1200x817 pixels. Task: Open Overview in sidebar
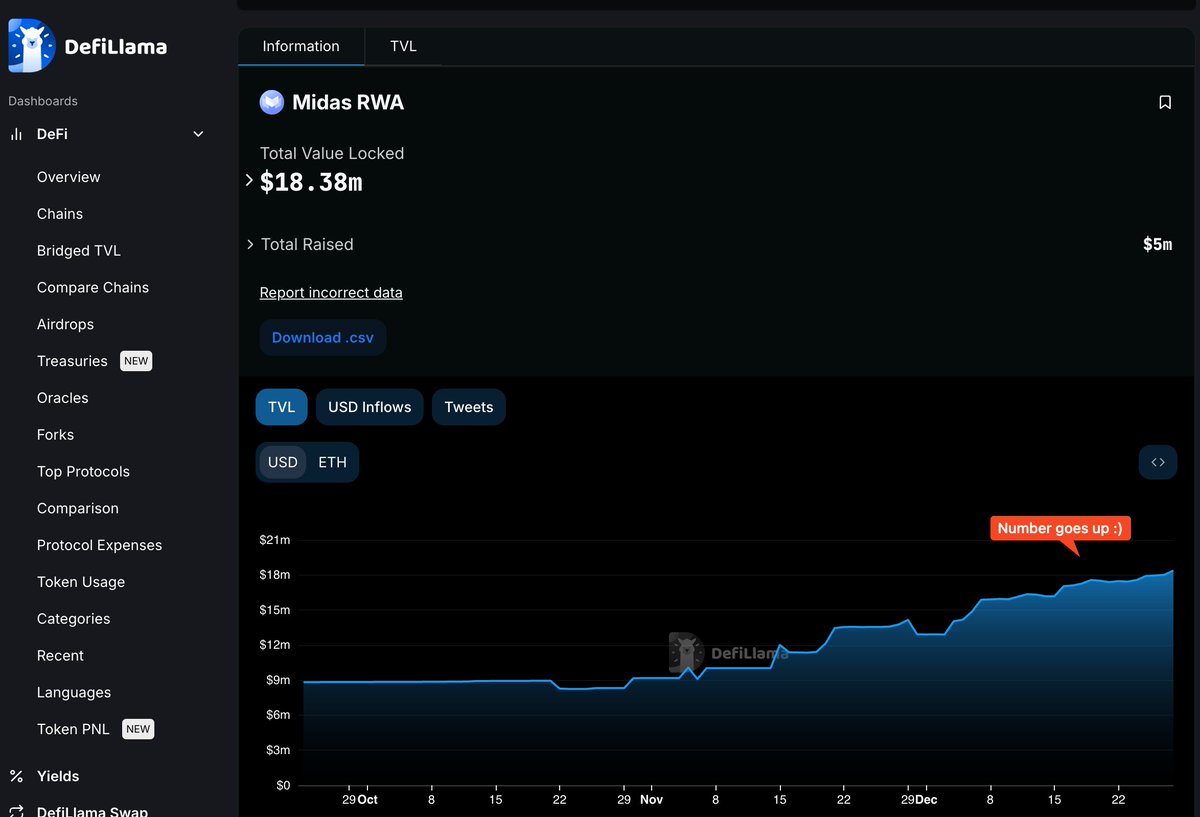[x=69, y=177]
